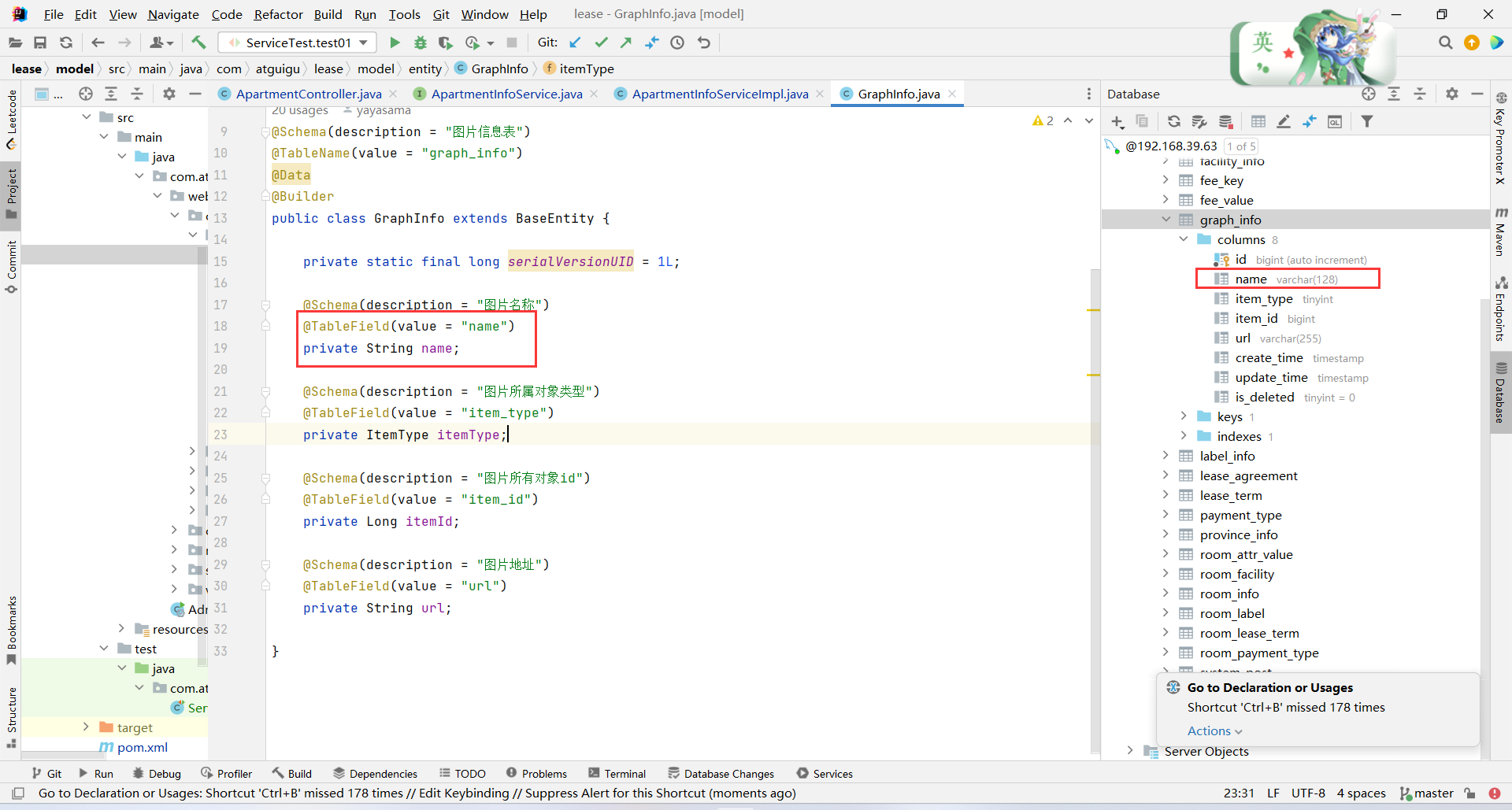Add new data source plus icon
Viewport: 1512px width, 810px height.
(x=1117, y=121)
